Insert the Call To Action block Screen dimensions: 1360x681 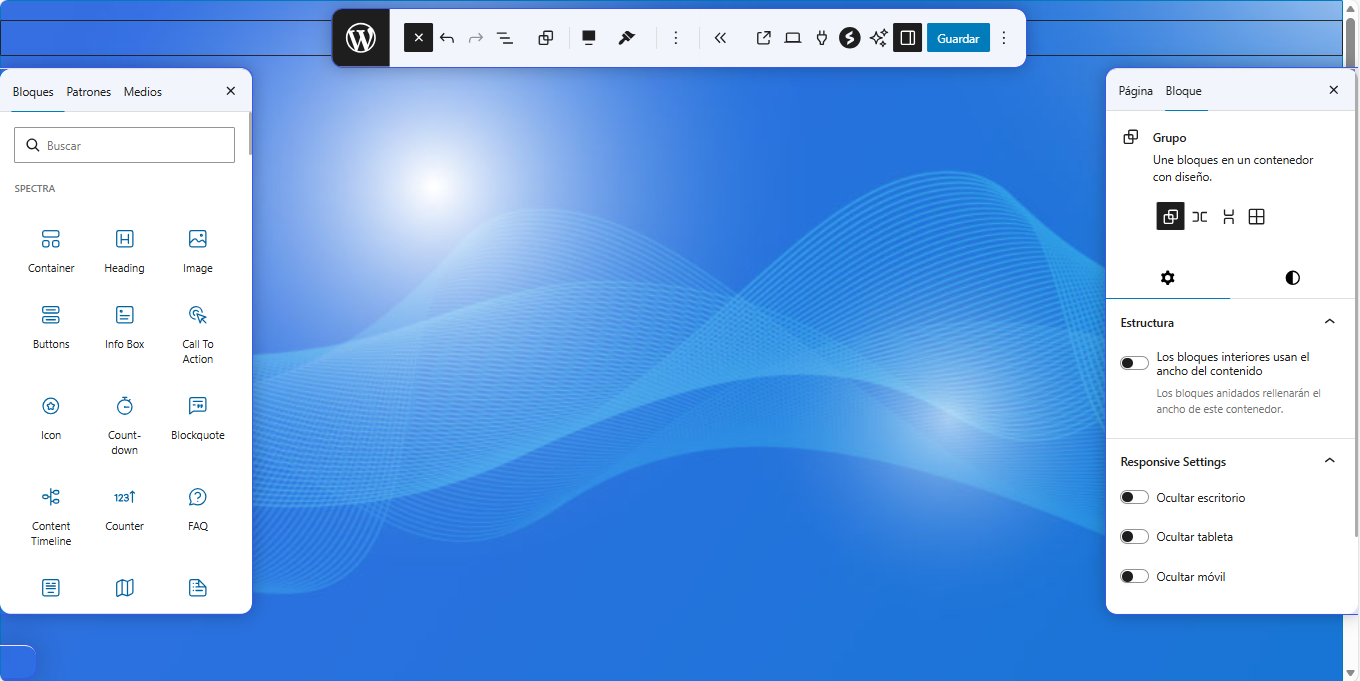click(x=198, y=334)
